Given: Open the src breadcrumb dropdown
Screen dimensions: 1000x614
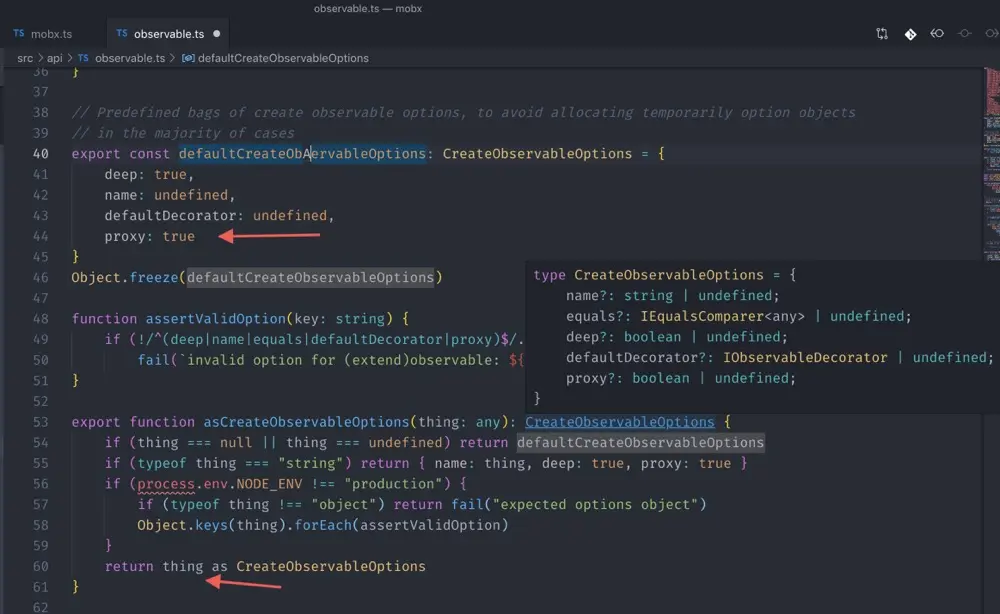Looking at the screenshot, I should click(x=25, y=58).
